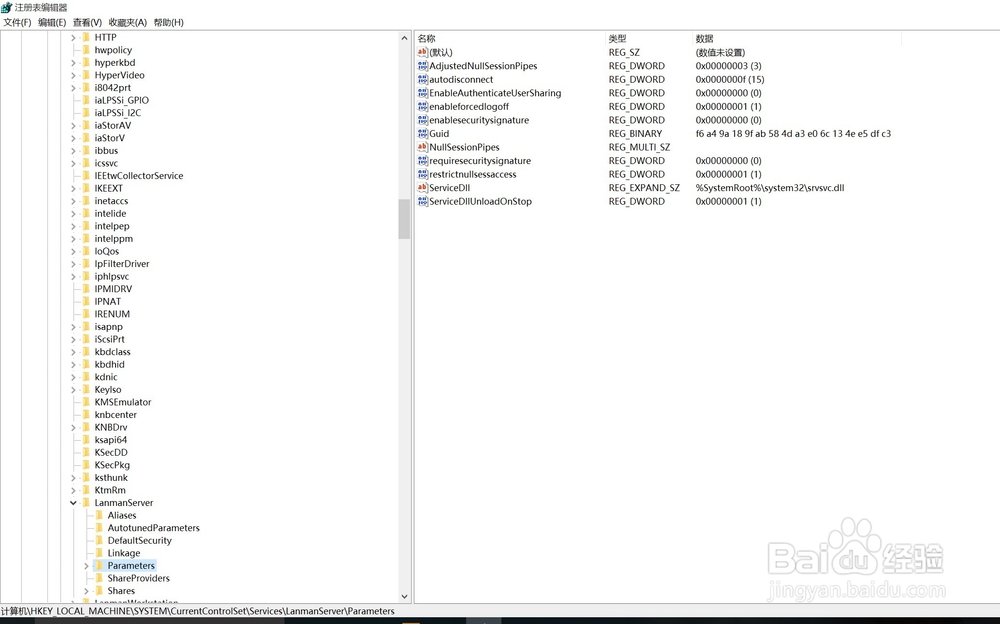Expand the hyperkbd key
The height and width of the screenshot is (624, 1000).
(x=73, y=63)
